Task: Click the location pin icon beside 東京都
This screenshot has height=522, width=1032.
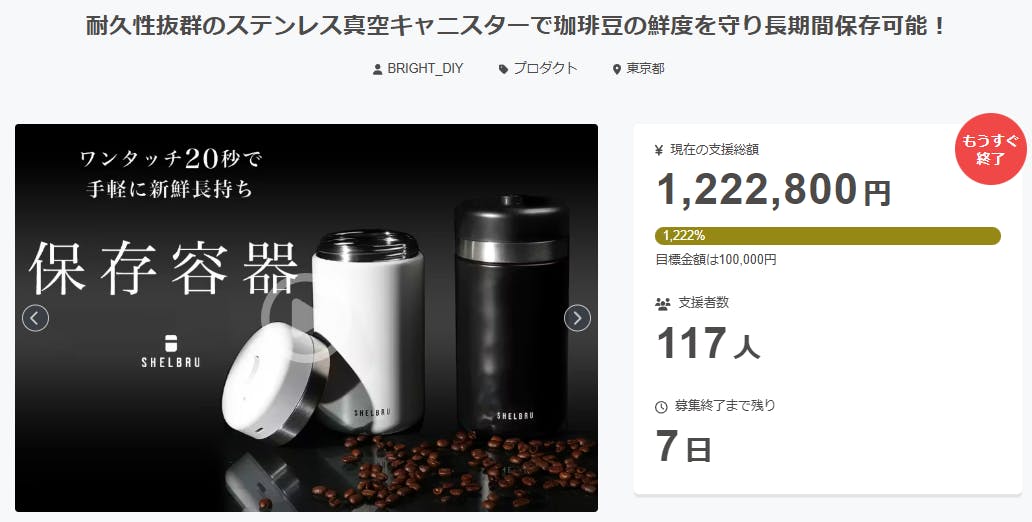Action: [x=617, y=69]
